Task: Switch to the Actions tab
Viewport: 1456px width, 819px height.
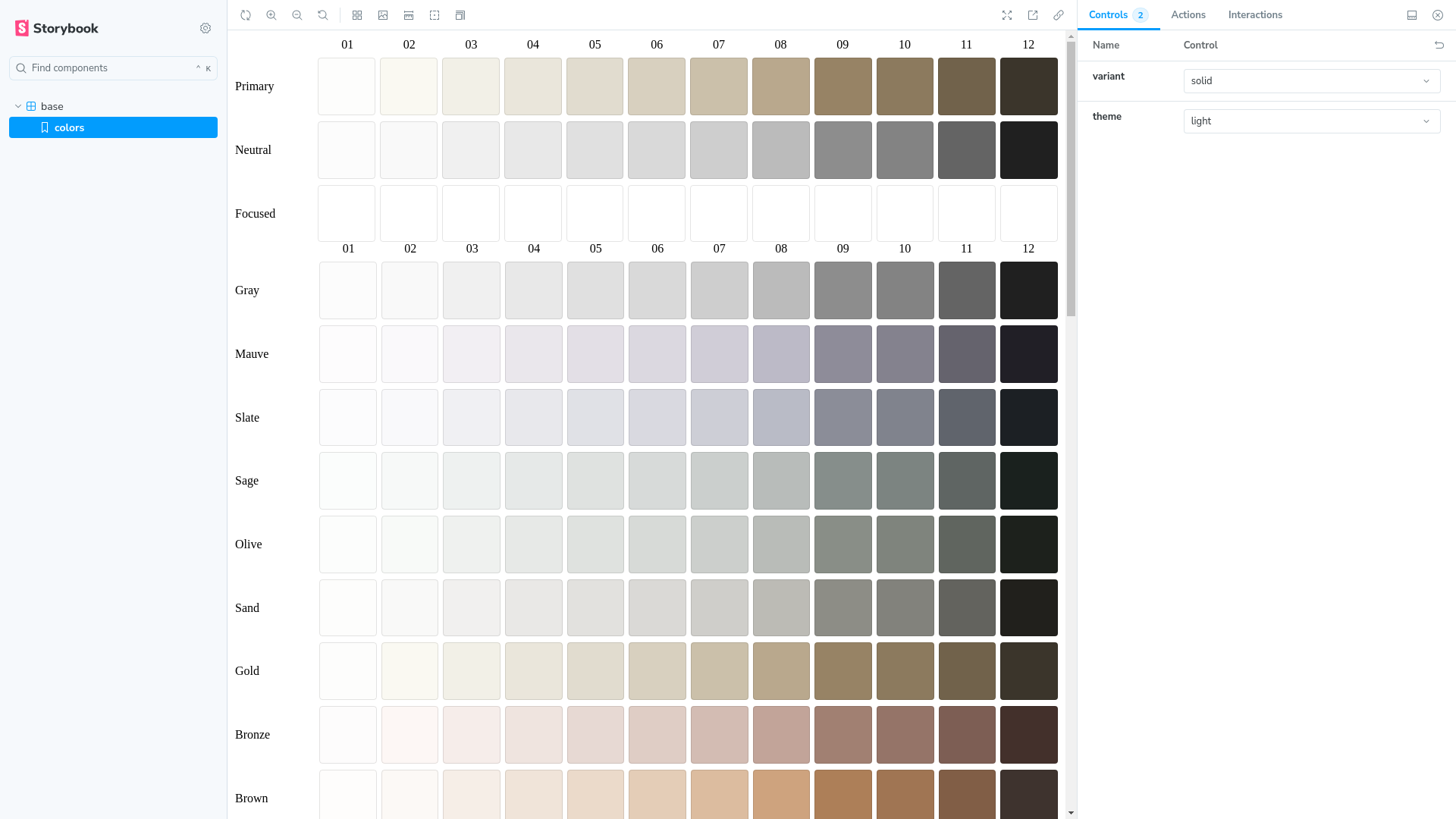Action: 1188,15
